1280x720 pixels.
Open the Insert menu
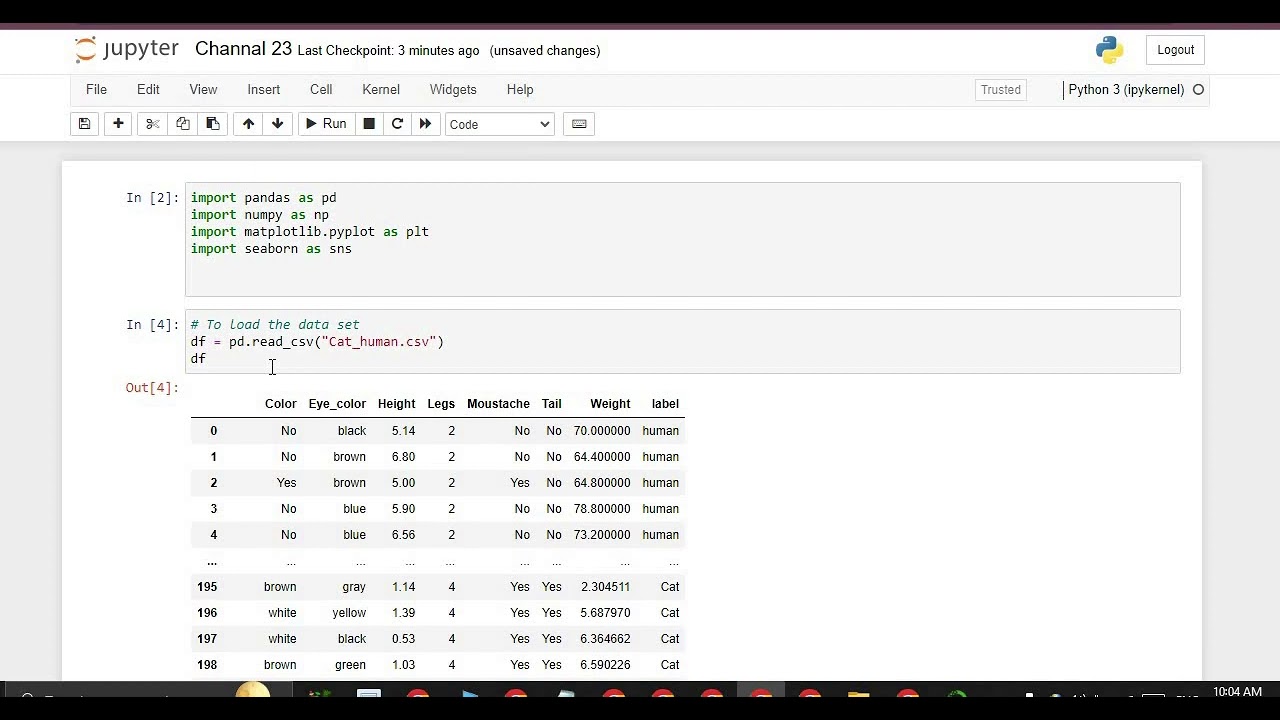(x=264, y=90)
